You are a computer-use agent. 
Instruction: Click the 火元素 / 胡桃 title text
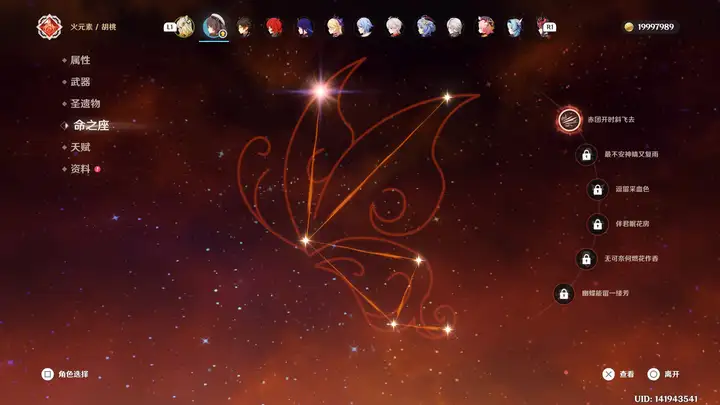click(93, 27)
